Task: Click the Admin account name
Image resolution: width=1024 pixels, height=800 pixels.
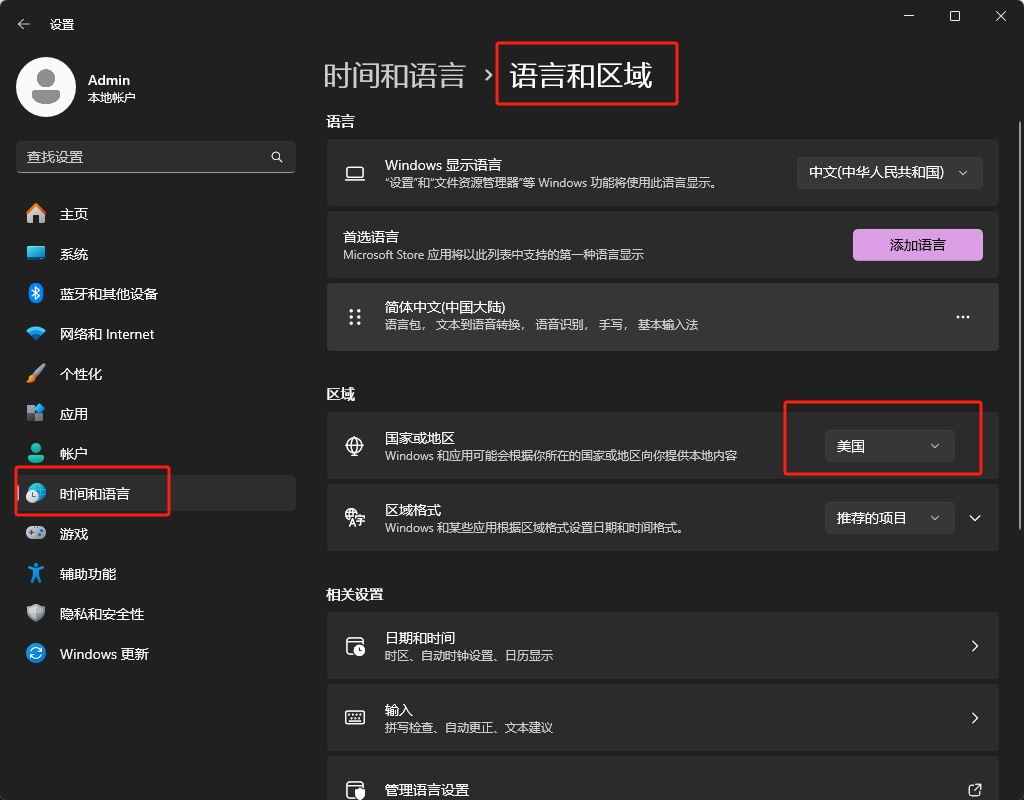Action: coord(109,80)
